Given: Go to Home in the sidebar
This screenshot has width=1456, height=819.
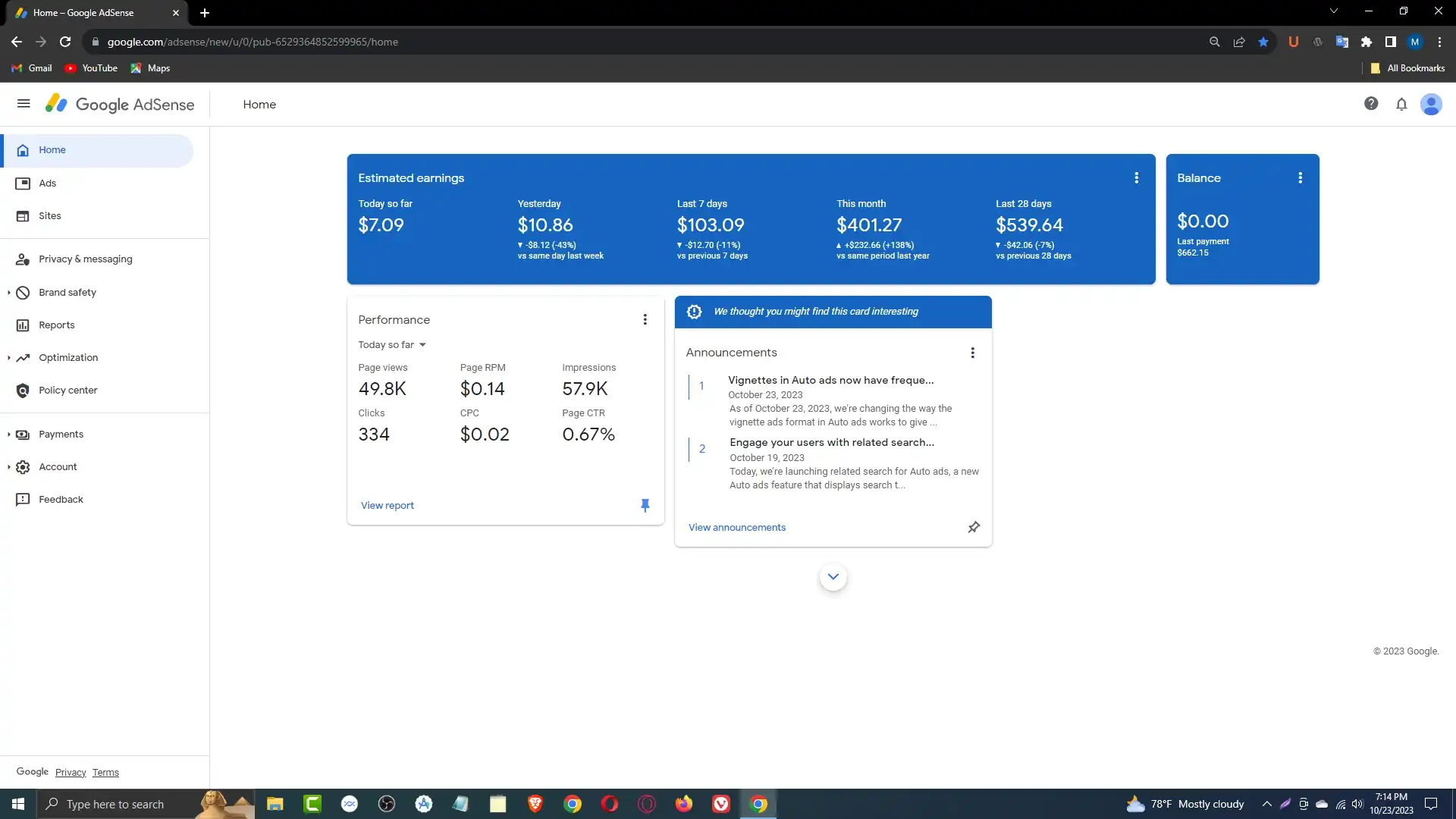Looking at the screenshot, I should click(x=97, y=150).
